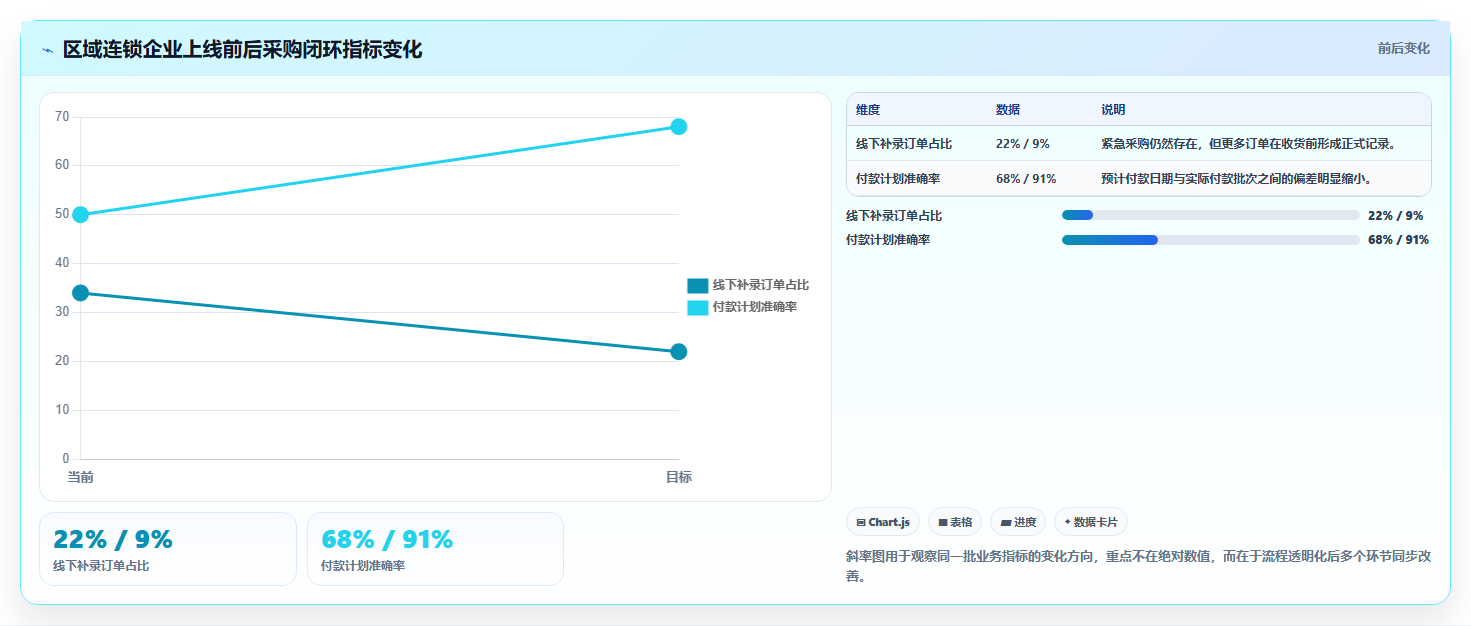Screen dimensions: 1471x626
Task: Toggle 线下补录订单占比 series in chart legend
Action: tap(748, 286)
